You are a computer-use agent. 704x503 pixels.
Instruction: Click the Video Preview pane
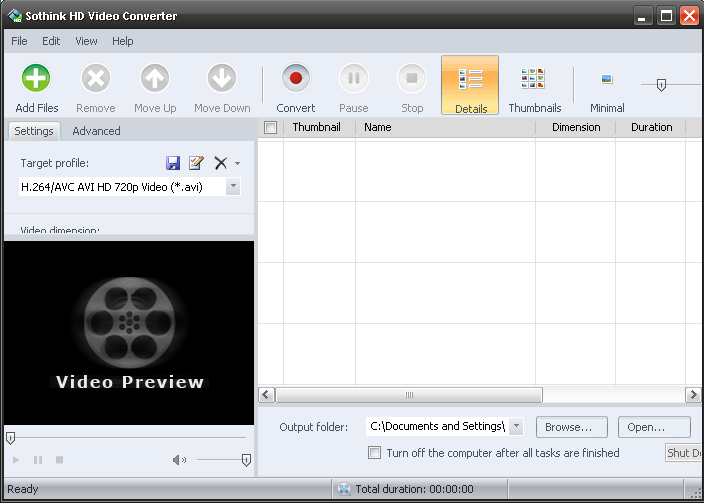click(x=129, y=333)
